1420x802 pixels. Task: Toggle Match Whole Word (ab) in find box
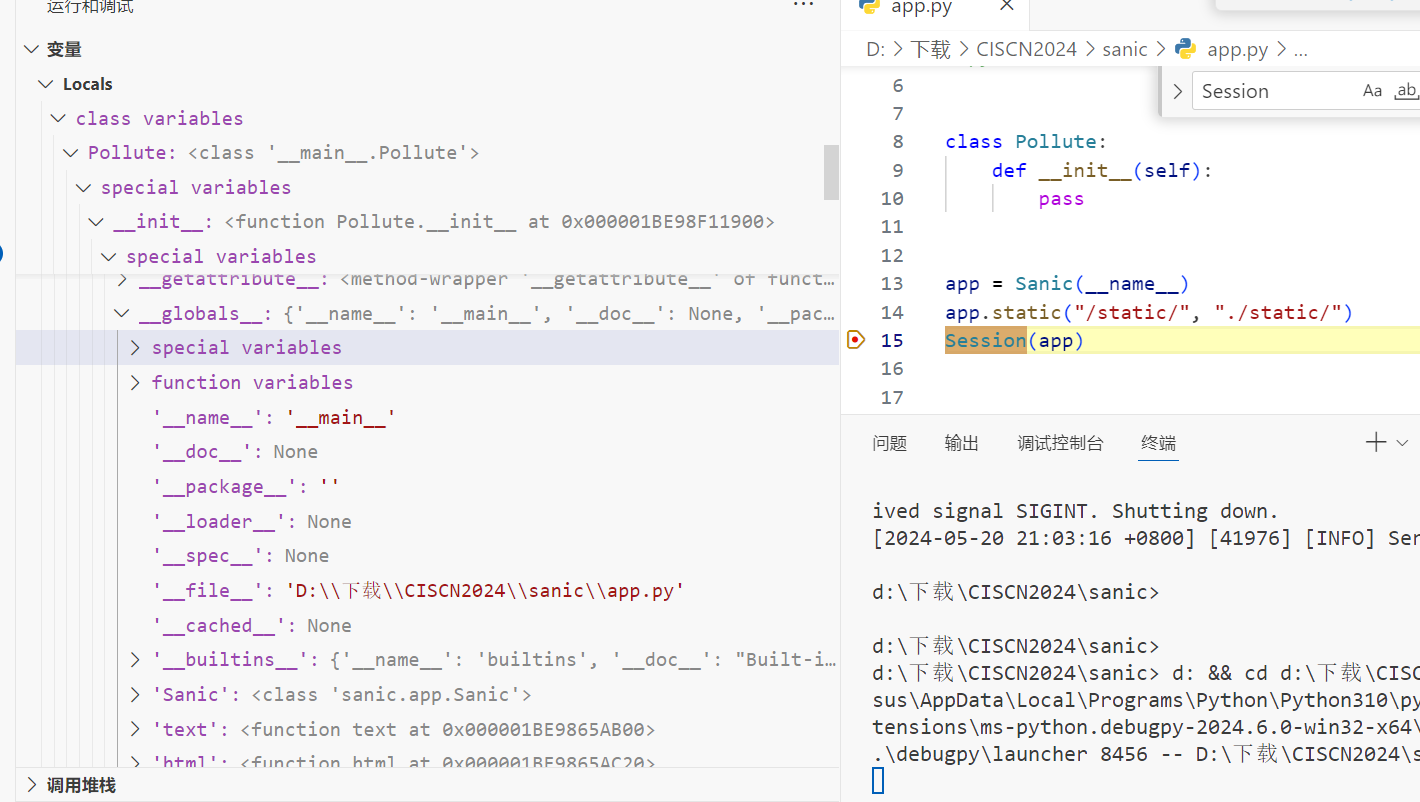[1406, 91]
